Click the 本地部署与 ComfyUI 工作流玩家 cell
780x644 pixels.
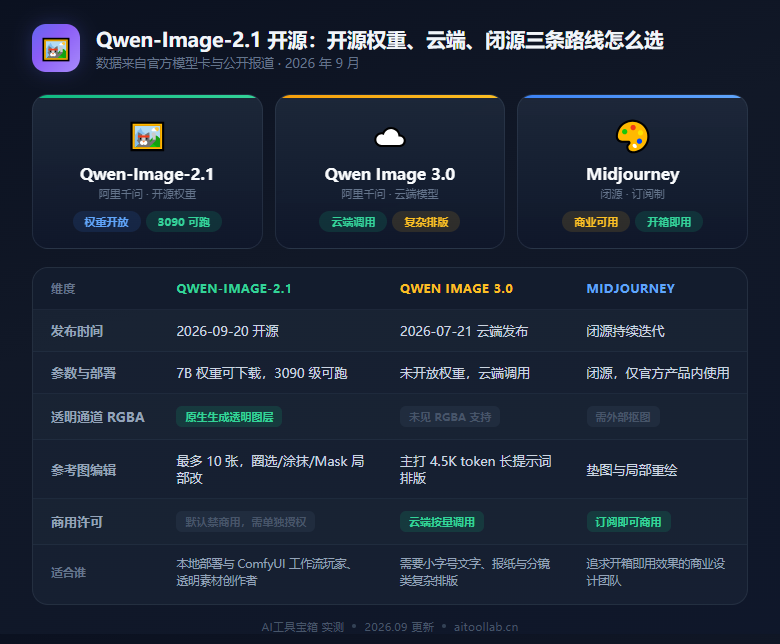point(265,572)
